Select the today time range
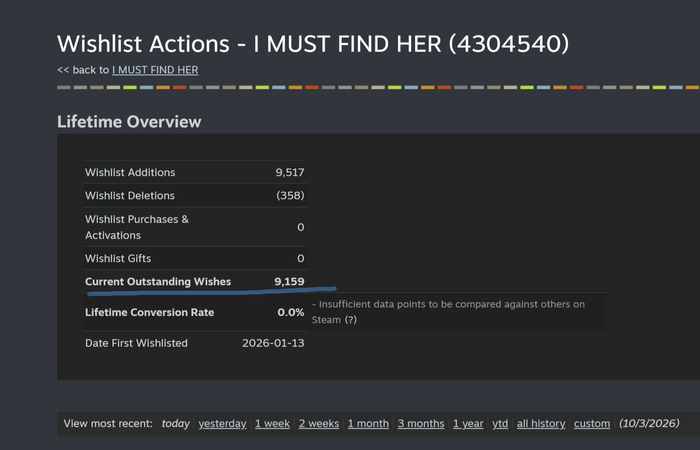Screen dimensions: 700x450 (x=175, y=424)
